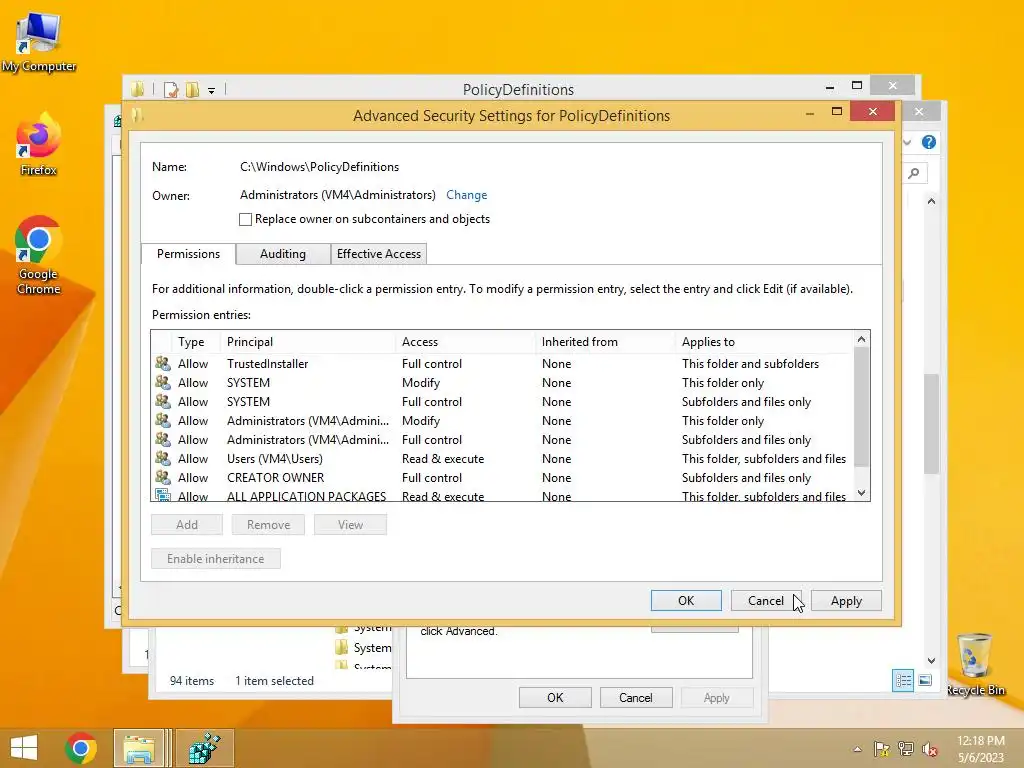Click the TrustedInstaller entry principal icon

[x=163, y=363]
